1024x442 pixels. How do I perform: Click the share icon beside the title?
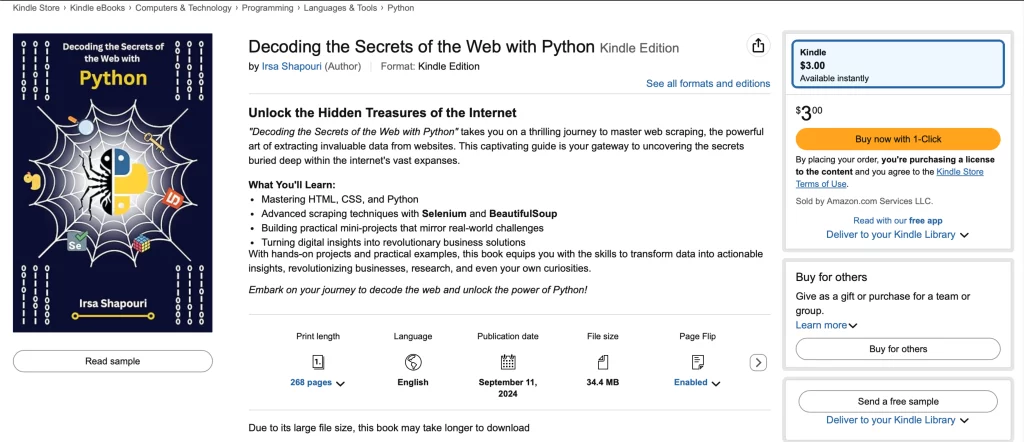[x=758, y=46]
